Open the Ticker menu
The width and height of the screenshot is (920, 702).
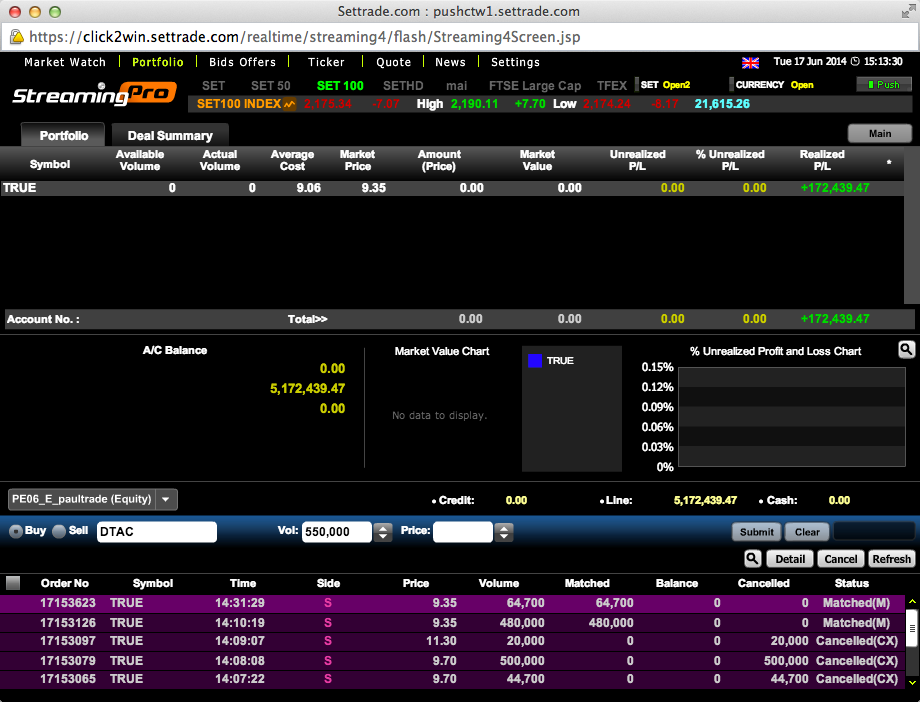[326, 62]
